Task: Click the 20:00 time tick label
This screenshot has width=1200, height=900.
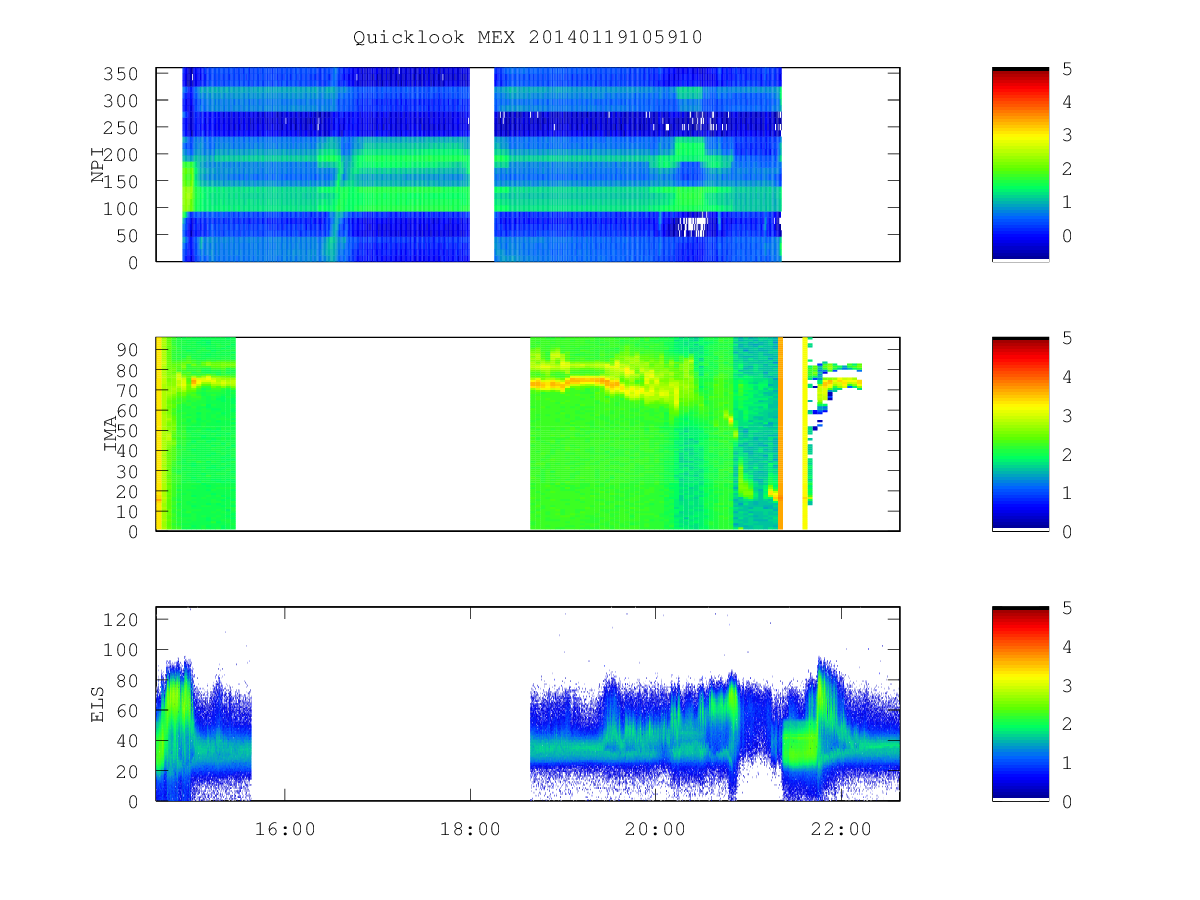Action: pyautogui.click(x=655, y=829)
